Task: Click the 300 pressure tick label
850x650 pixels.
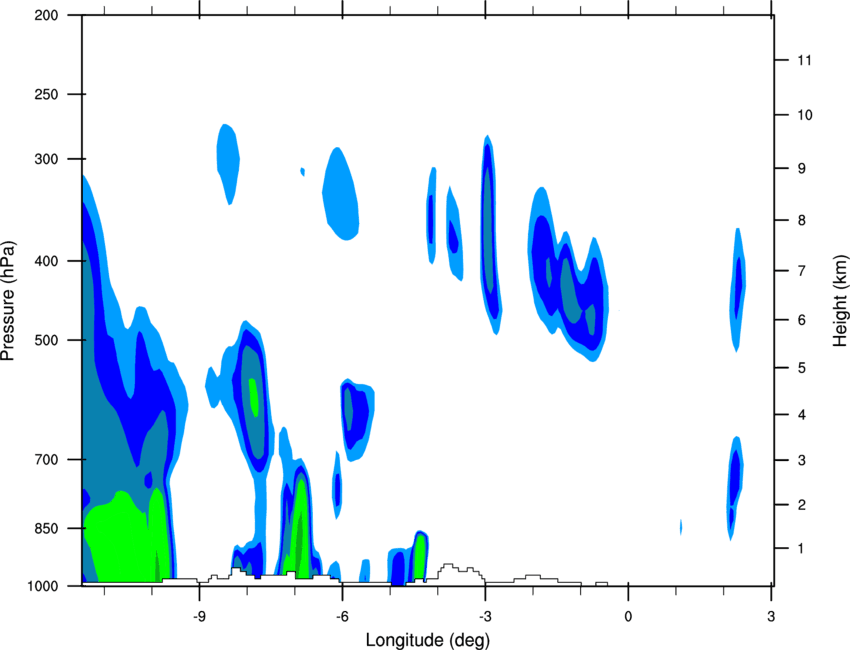Action: pyautogui.click(x=46, y=159)
